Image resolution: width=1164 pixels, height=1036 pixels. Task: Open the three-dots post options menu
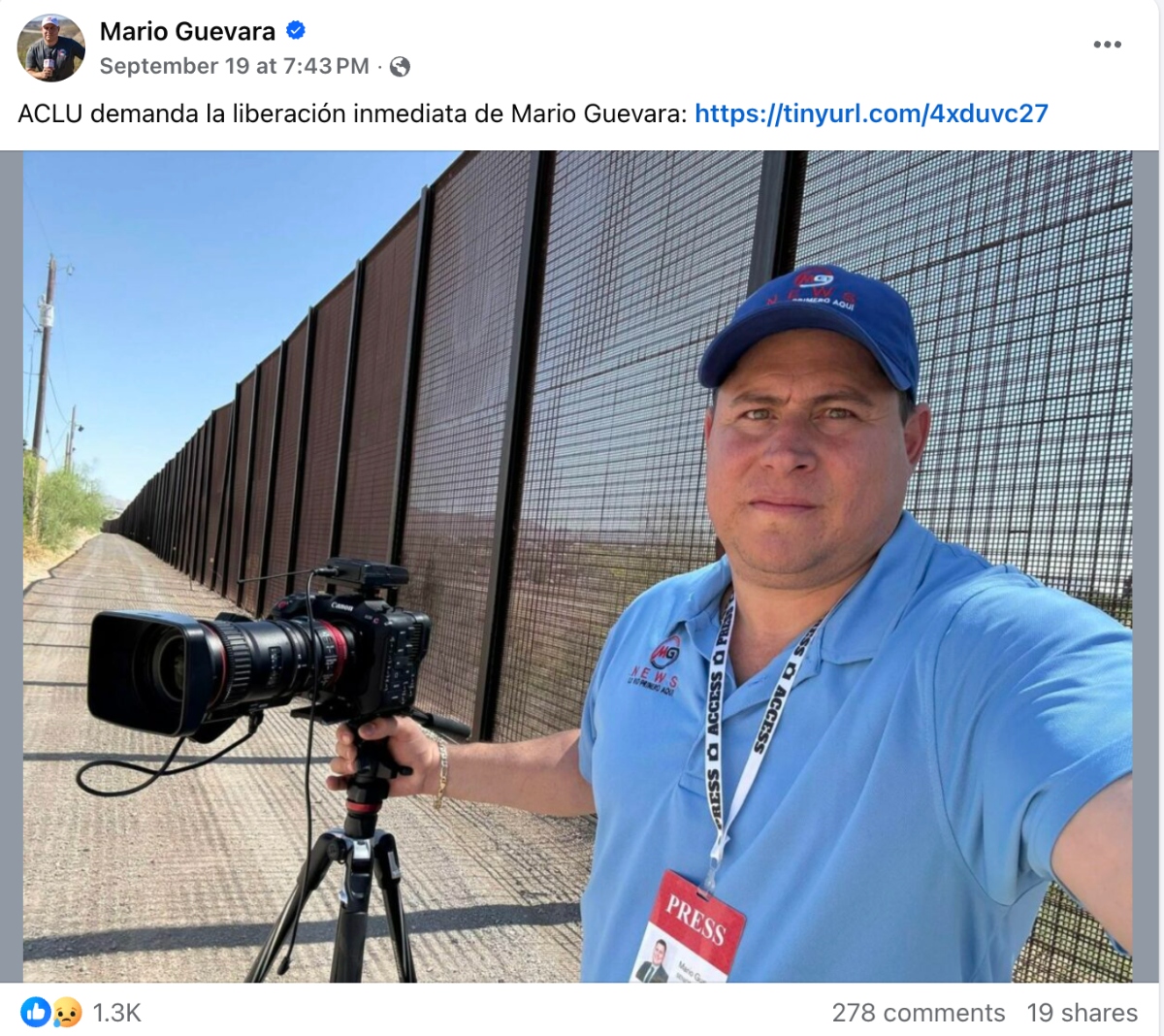point(1107,45)
